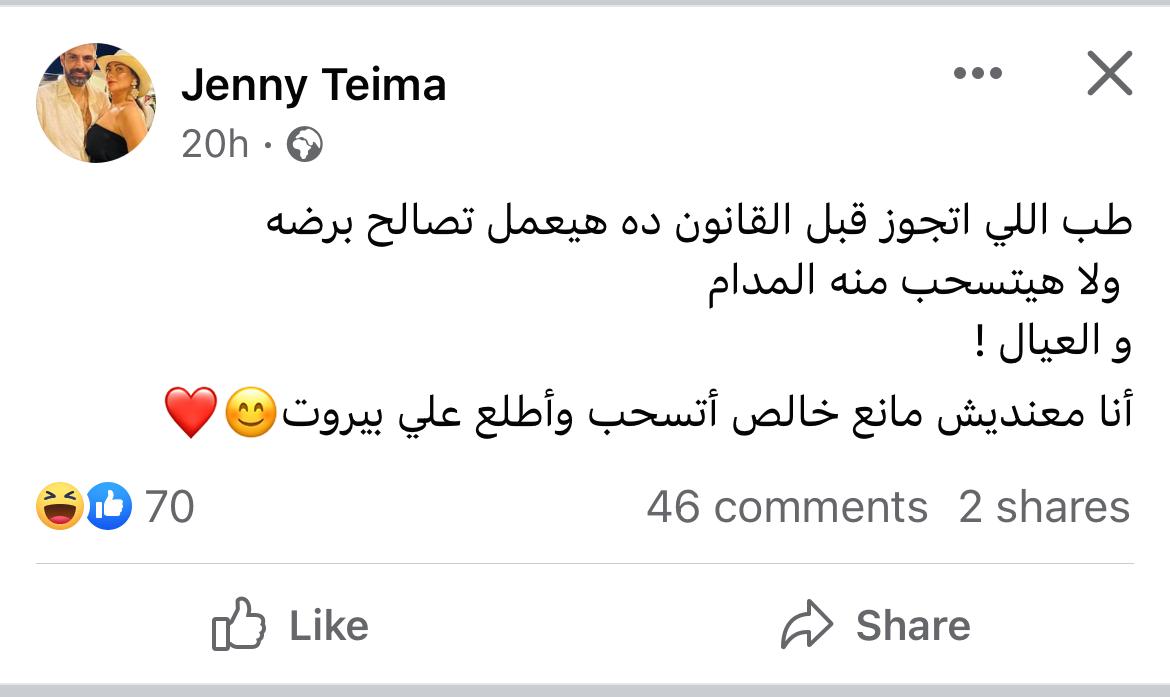Viewport: 1170px width, 697px height.
Task: Click the public globe privacy icon
Action: (x=304, y=147)
